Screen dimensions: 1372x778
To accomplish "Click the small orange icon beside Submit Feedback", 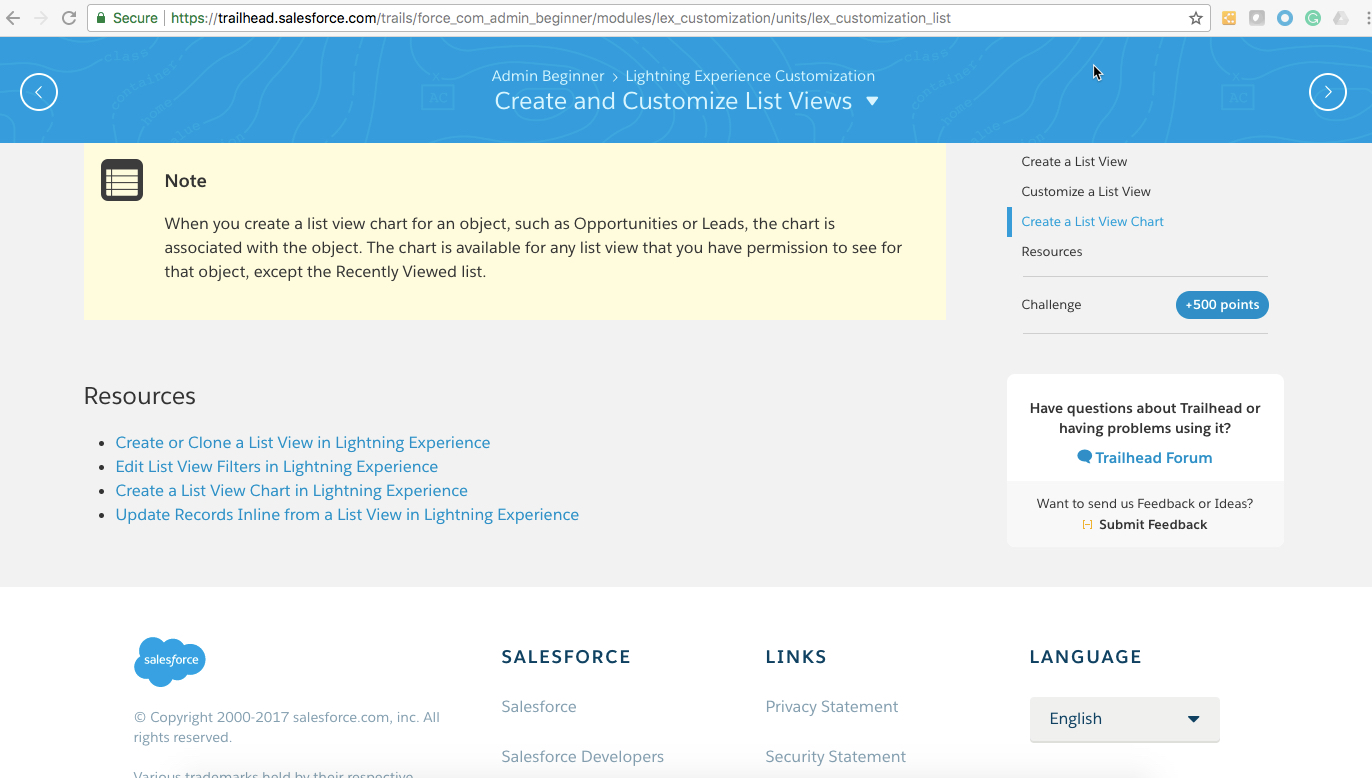I will (x=1087, y=525).
